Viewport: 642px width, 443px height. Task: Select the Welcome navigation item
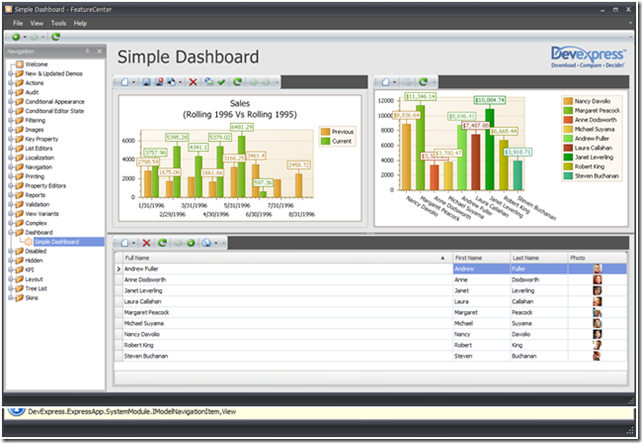point(36,64)
